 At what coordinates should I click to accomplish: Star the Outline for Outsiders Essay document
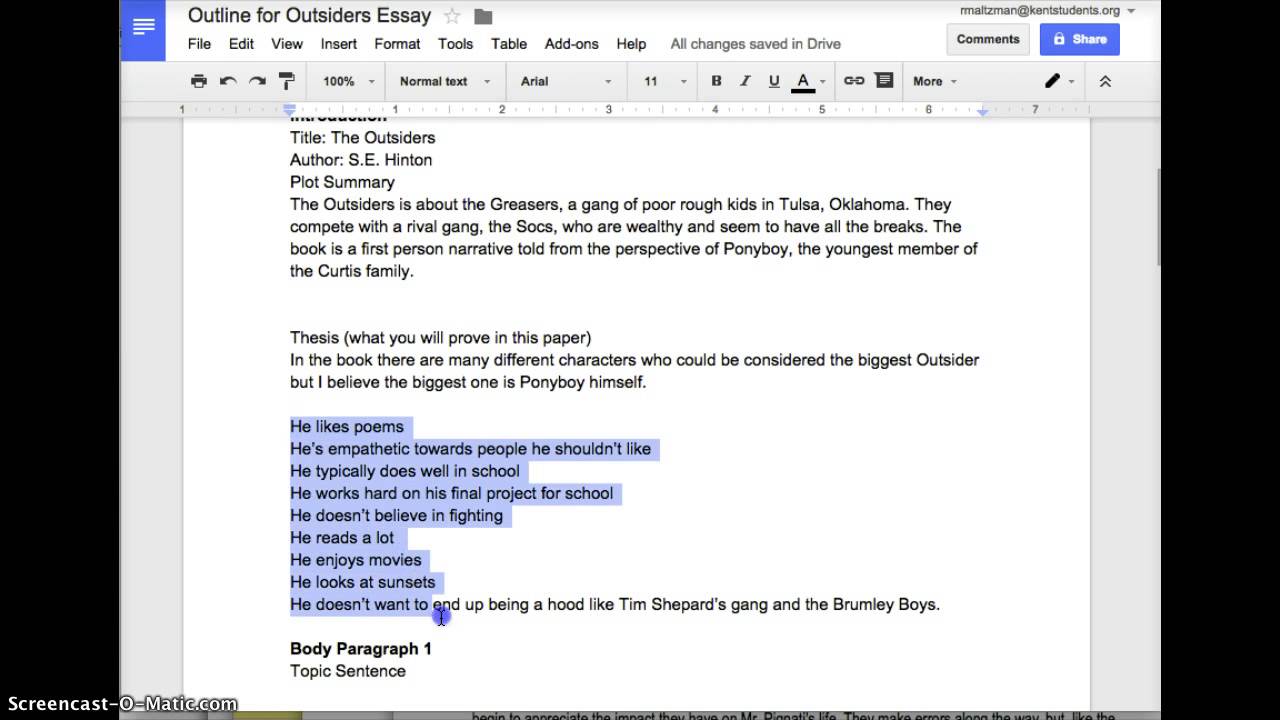[452, 16]
